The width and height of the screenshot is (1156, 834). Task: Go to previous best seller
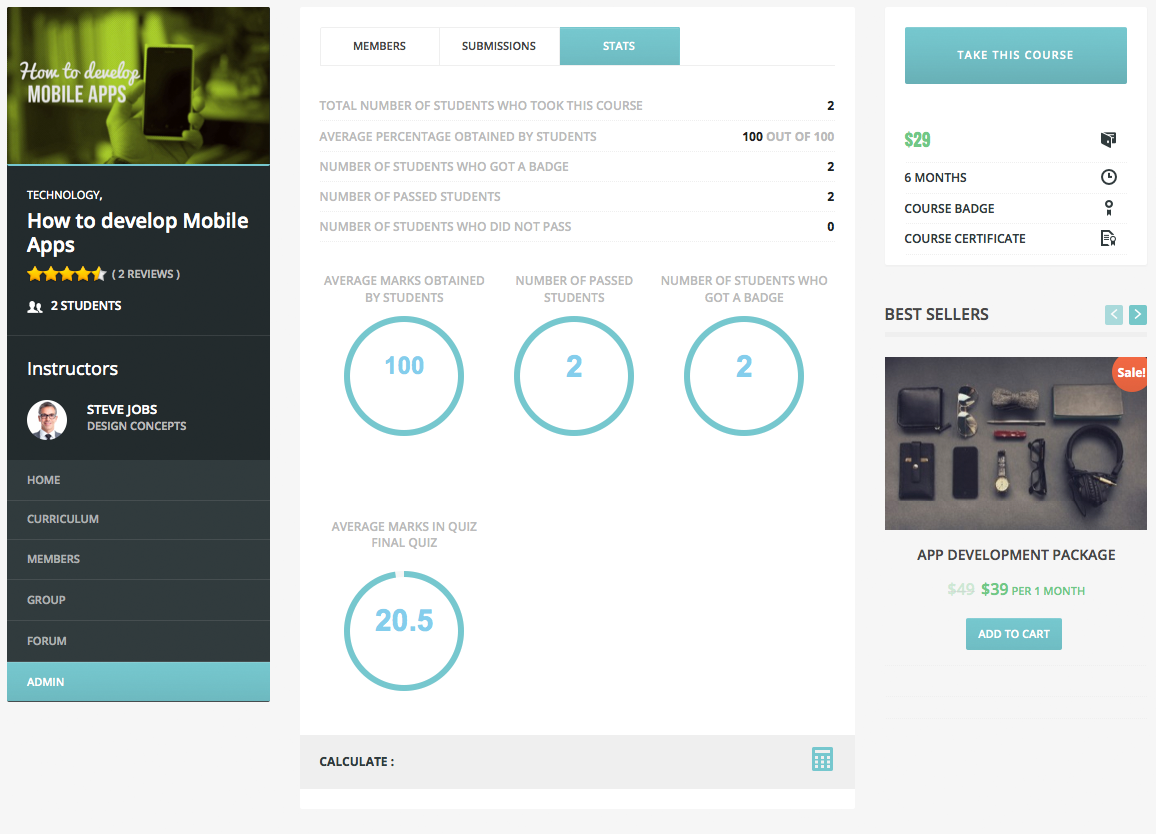pos(1114,315)
